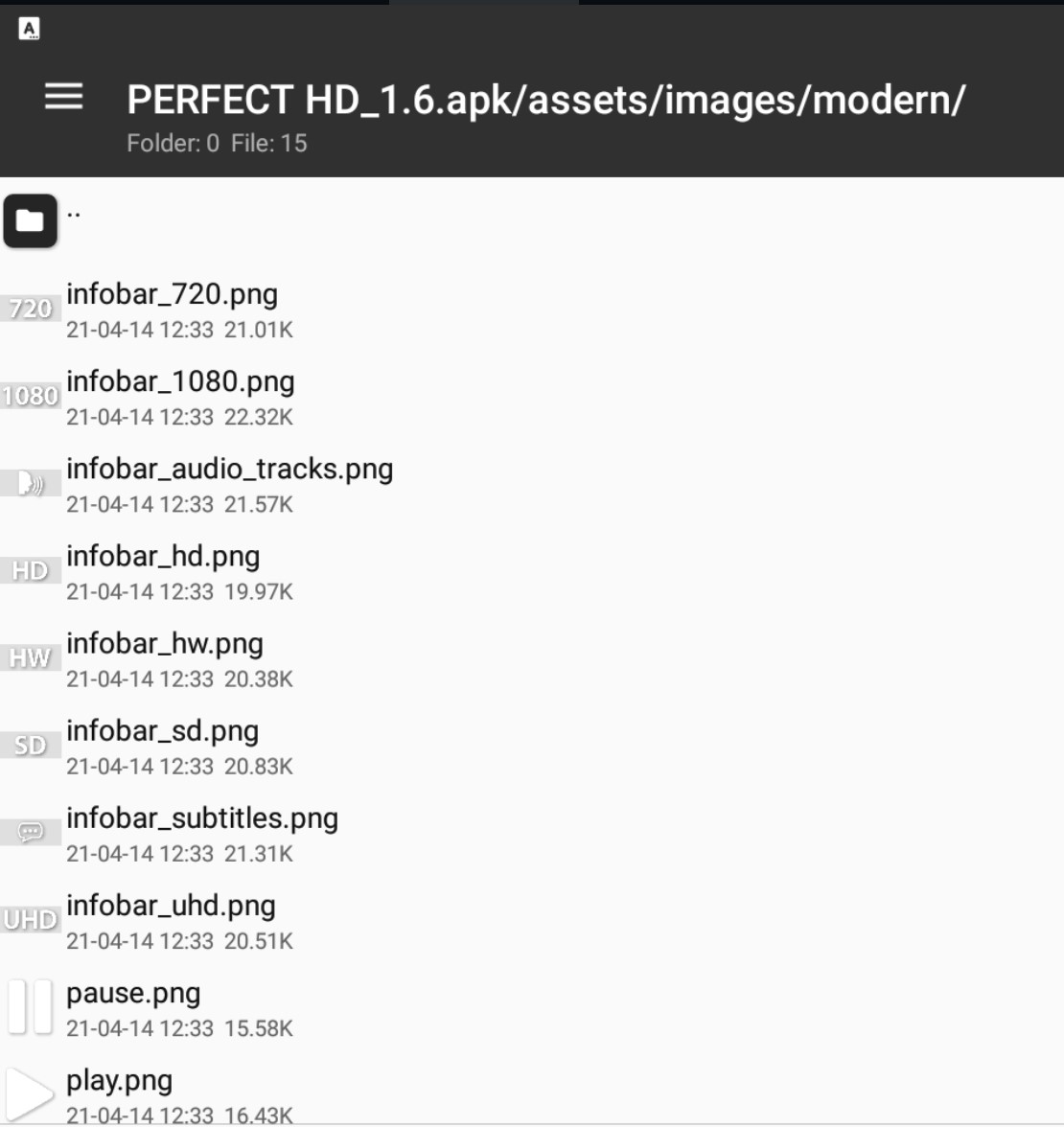Select the UHD badge icon
This screenshot has width=1064, height=1127.
(32, 919)
